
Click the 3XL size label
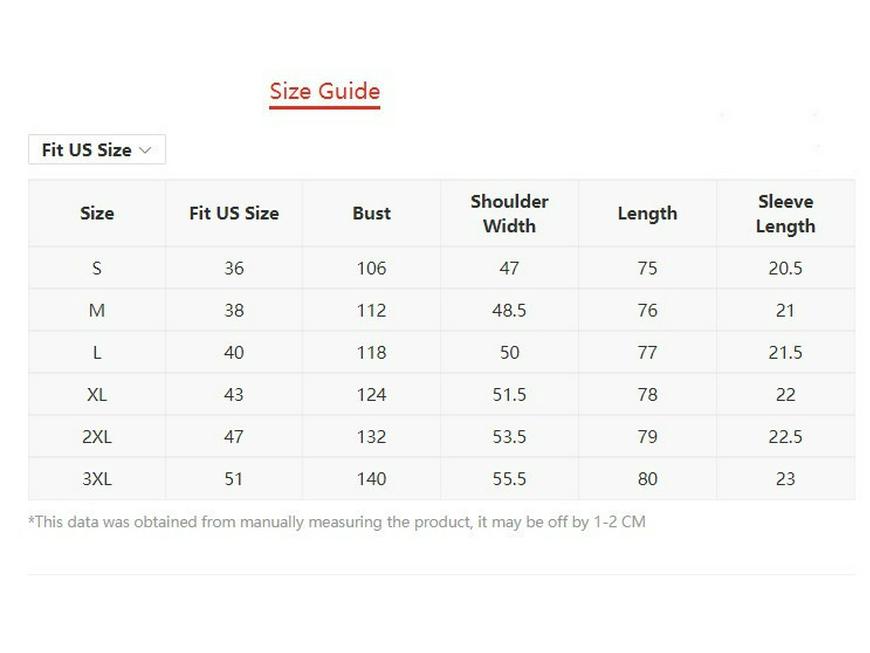point(97,478)
